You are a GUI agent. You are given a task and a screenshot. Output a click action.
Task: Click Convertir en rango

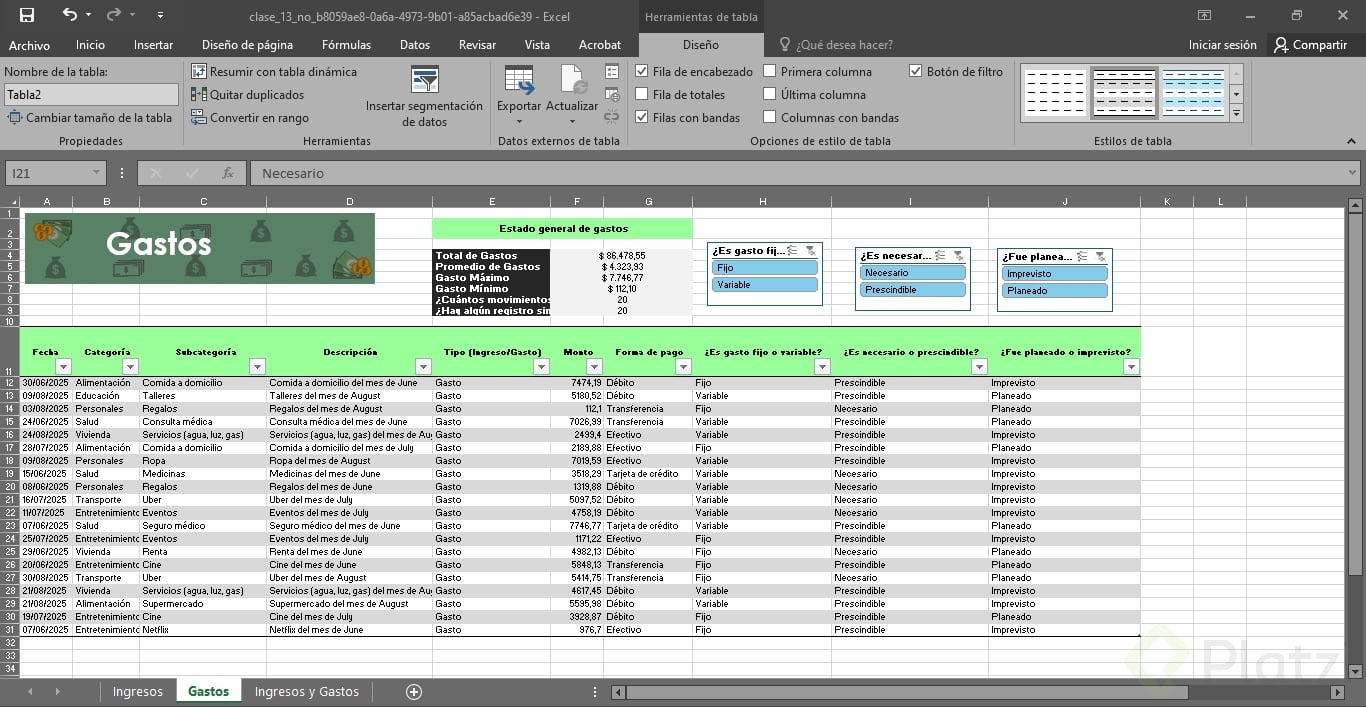pyautogui.click(x=250, y=118)
